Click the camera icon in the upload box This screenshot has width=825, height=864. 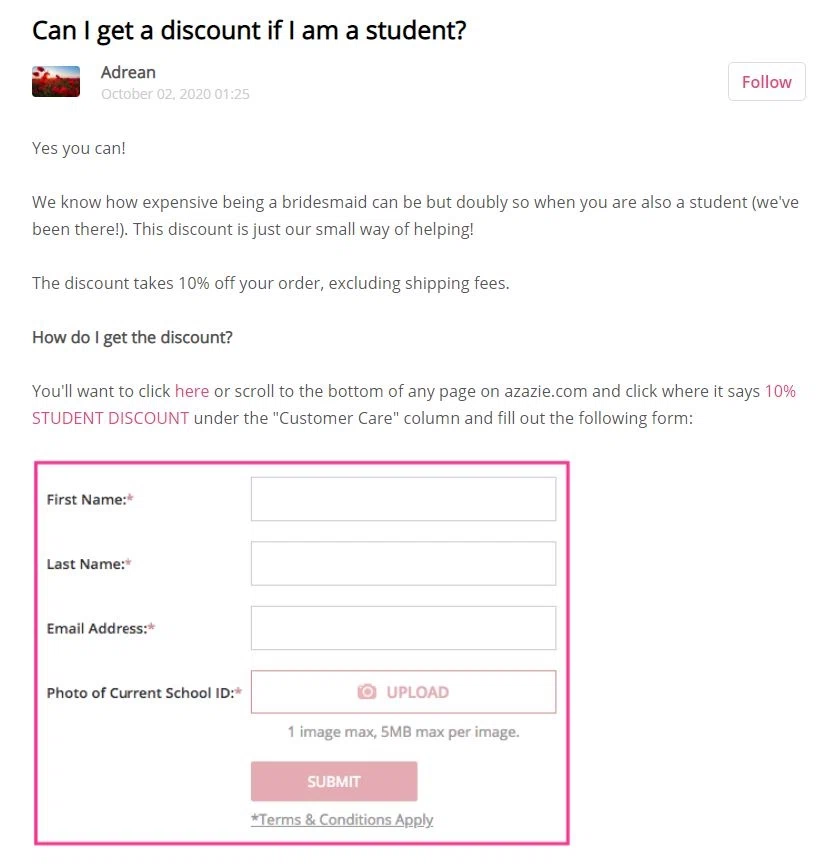tap(367, 692)
